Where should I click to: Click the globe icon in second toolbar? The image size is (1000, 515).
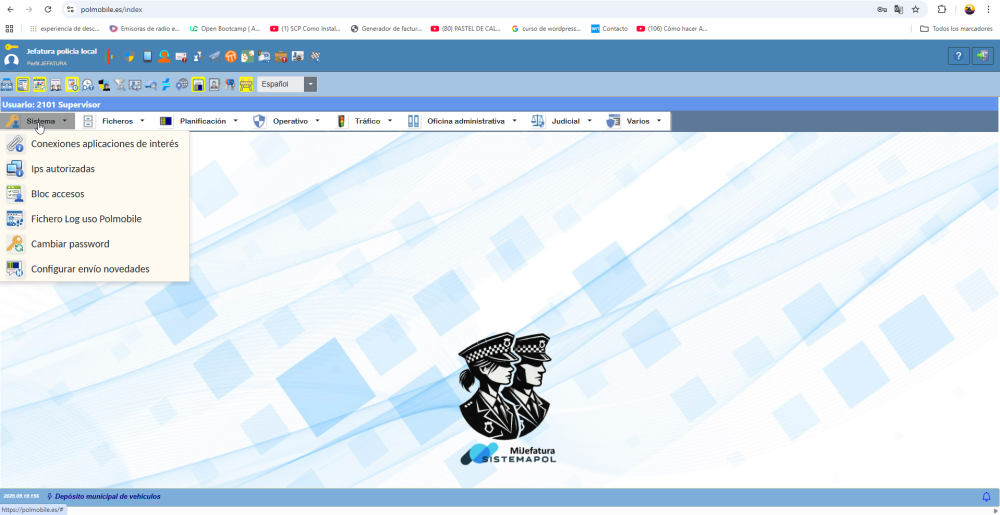tap(182, 85)
